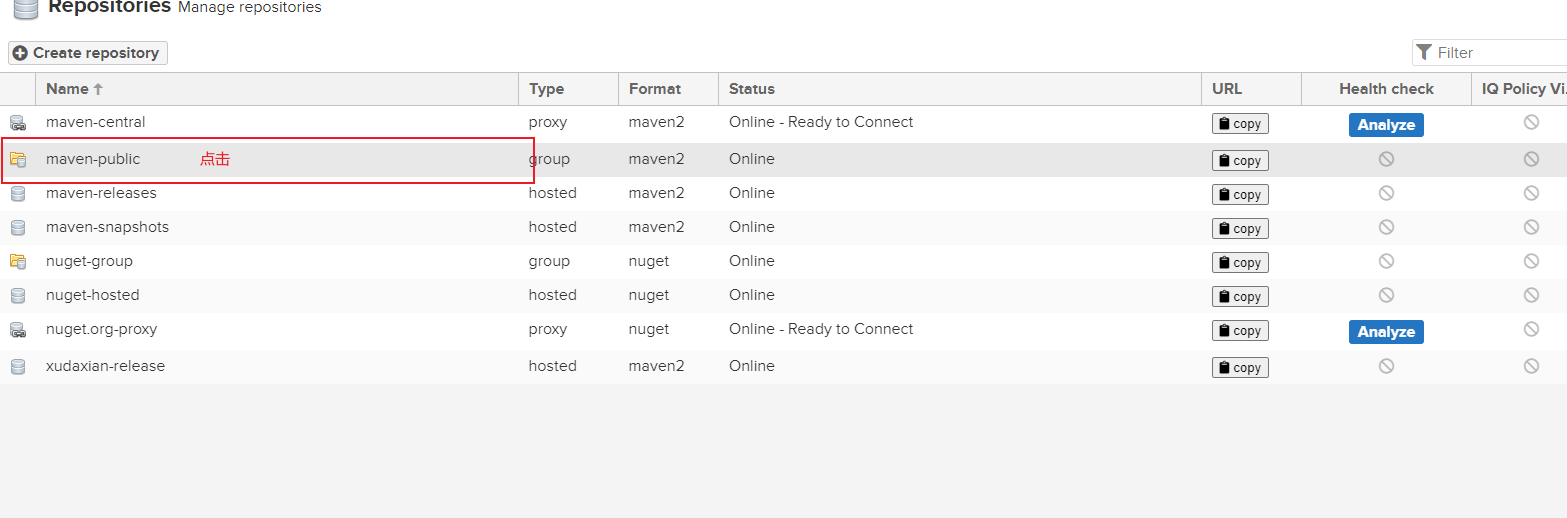Copy URL for xudaxian-release repository
The height and width of the screenshot is (518, 1567).
[x=1240, y=368]
